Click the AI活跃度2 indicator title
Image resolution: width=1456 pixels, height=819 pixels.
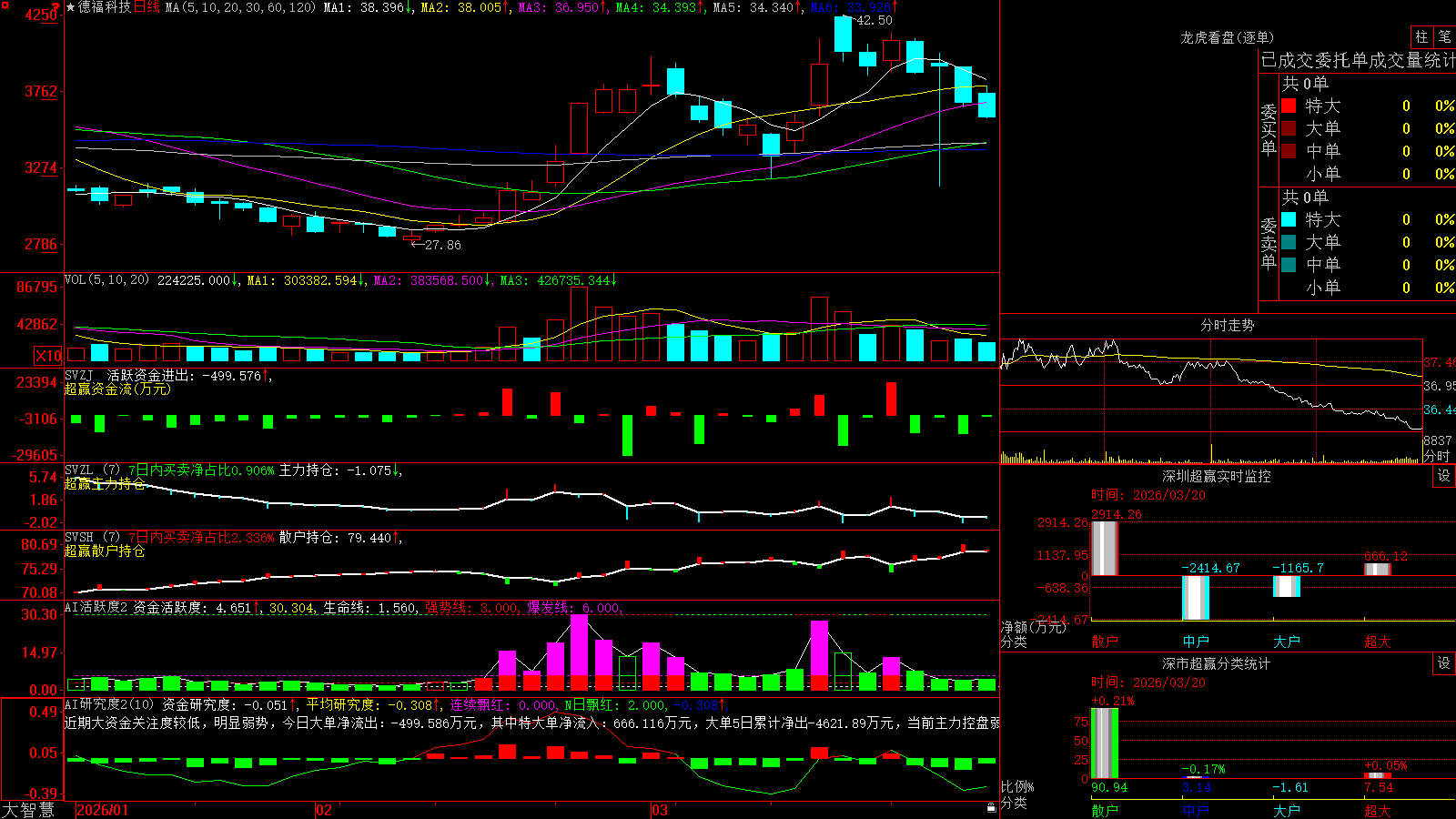coord(96,607)
